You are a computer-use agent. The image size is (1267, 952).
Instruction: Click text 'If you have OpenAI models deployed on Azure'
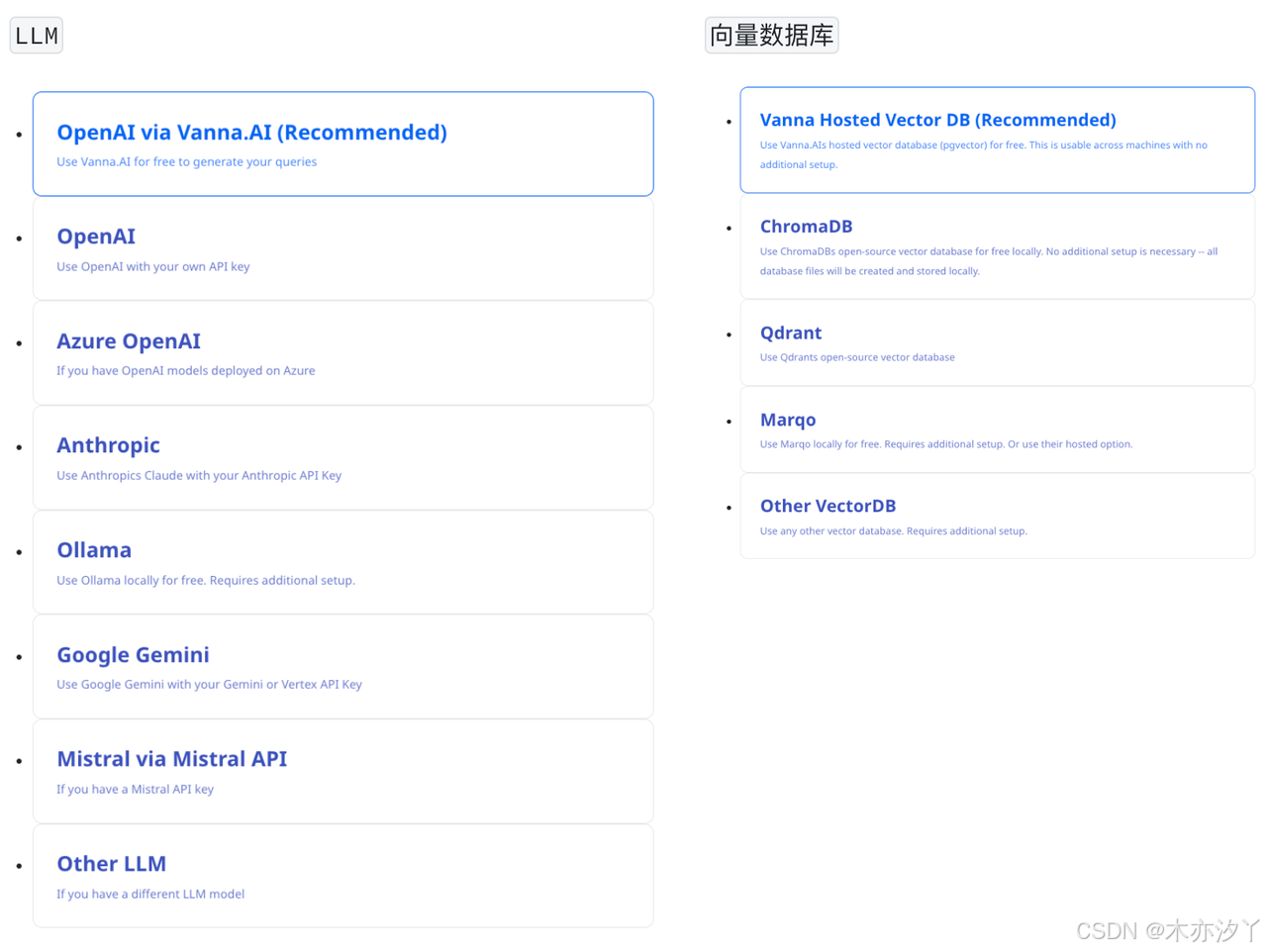tap(185, 371)
